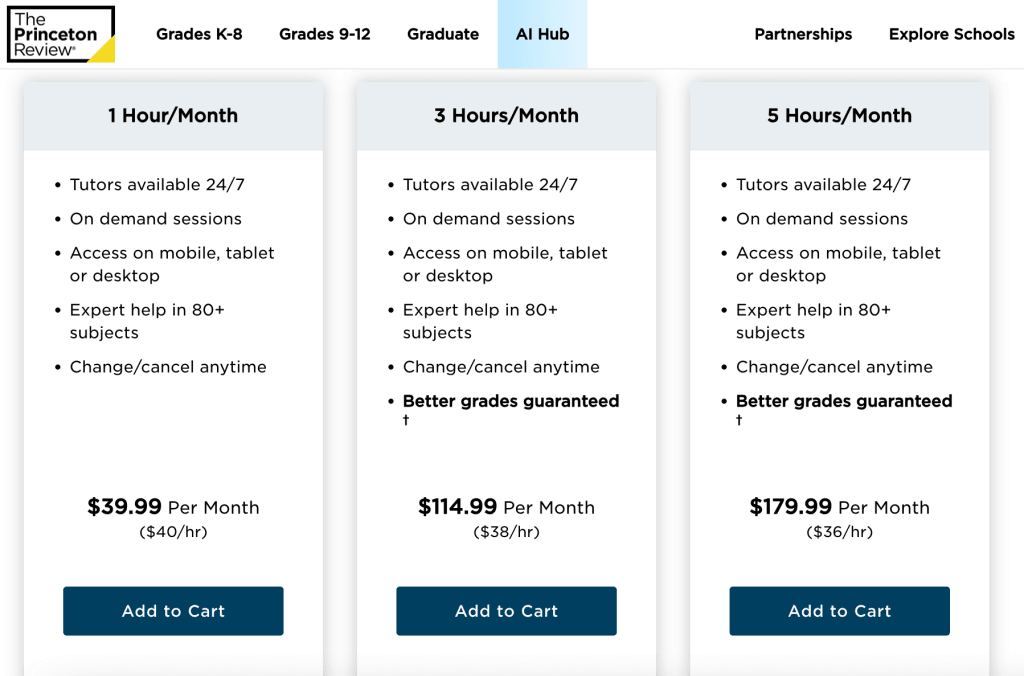Image resolution: width=1024 pixels, height=676 pixels.
Task: Click the Tutors available 24/7 bullet
Action: click(156, 184)
